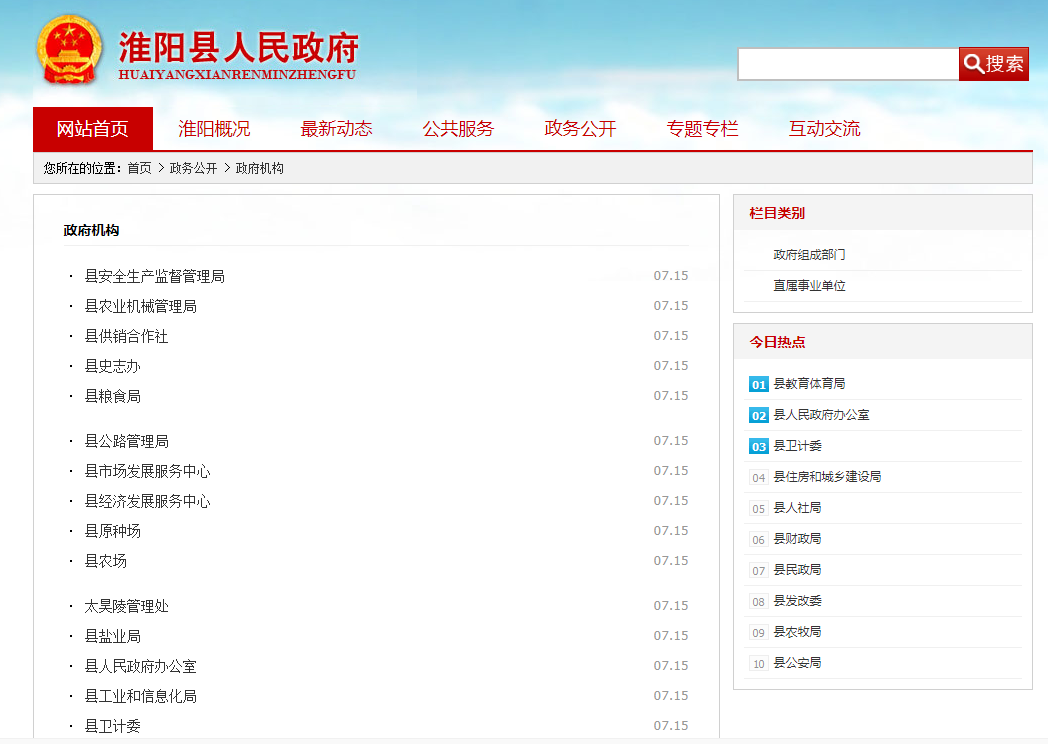The image size is (1048, 744).
Task: Open 直属事业单位 category
Action: tap(809, 286)
